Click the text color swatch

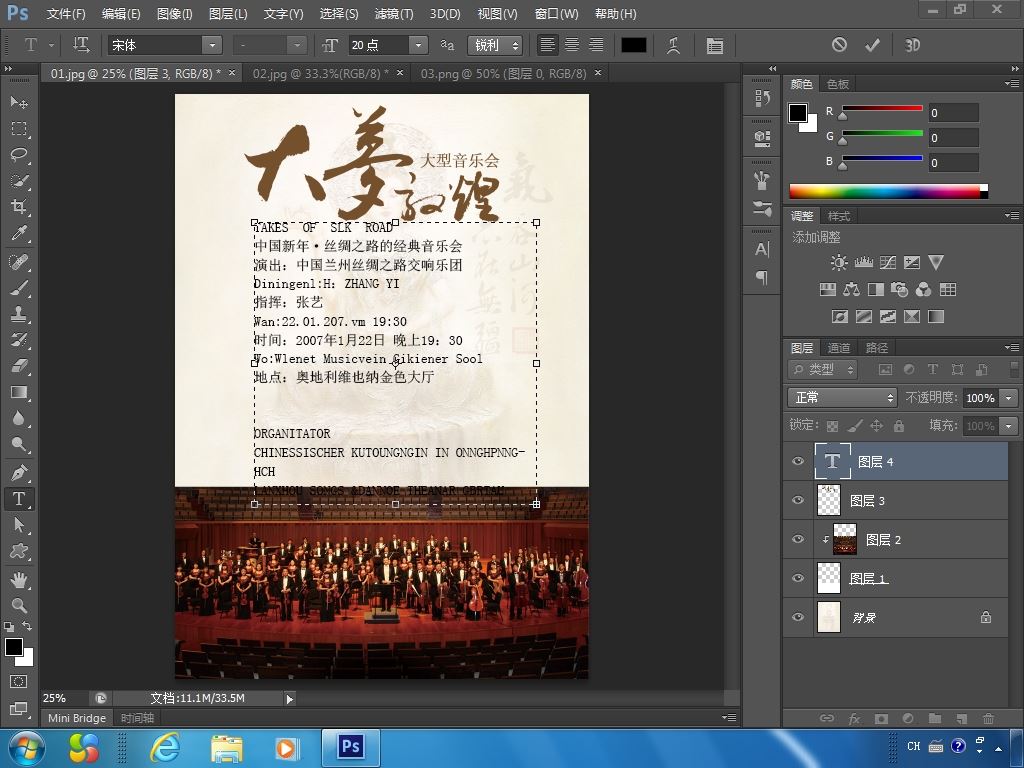633,45
